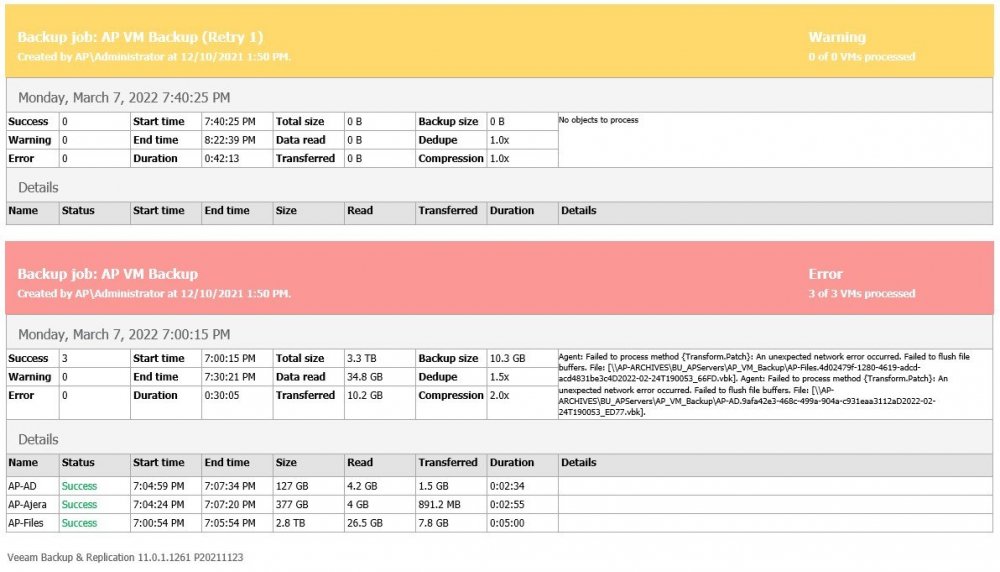
Task: Click the "1.5 GB" transferred value for AP-AD
Action: (434, 486)
